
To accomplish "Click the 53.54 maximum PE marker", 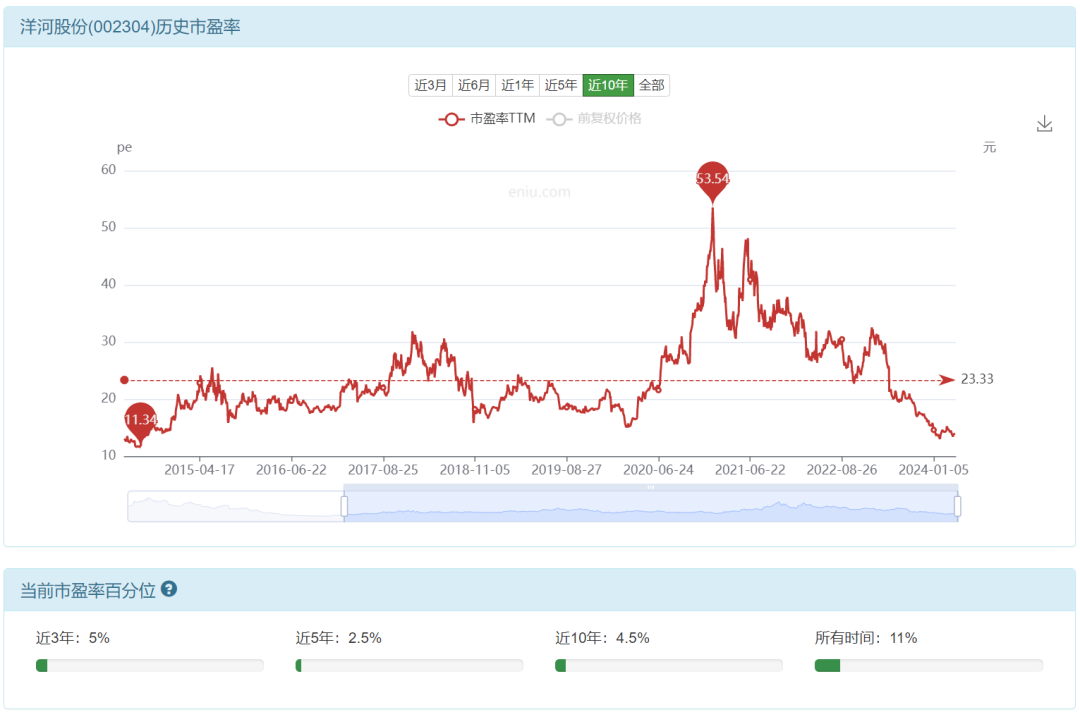I will [x=712, y=181].
